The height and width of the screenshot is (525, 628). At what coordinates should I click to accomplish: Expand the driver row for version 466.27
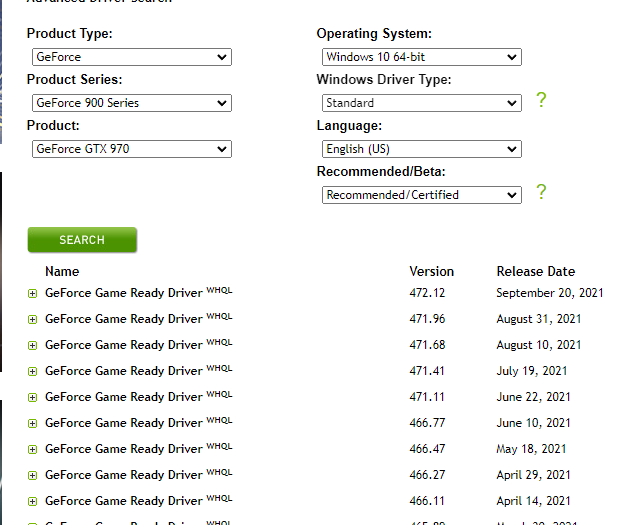[32, 475]
